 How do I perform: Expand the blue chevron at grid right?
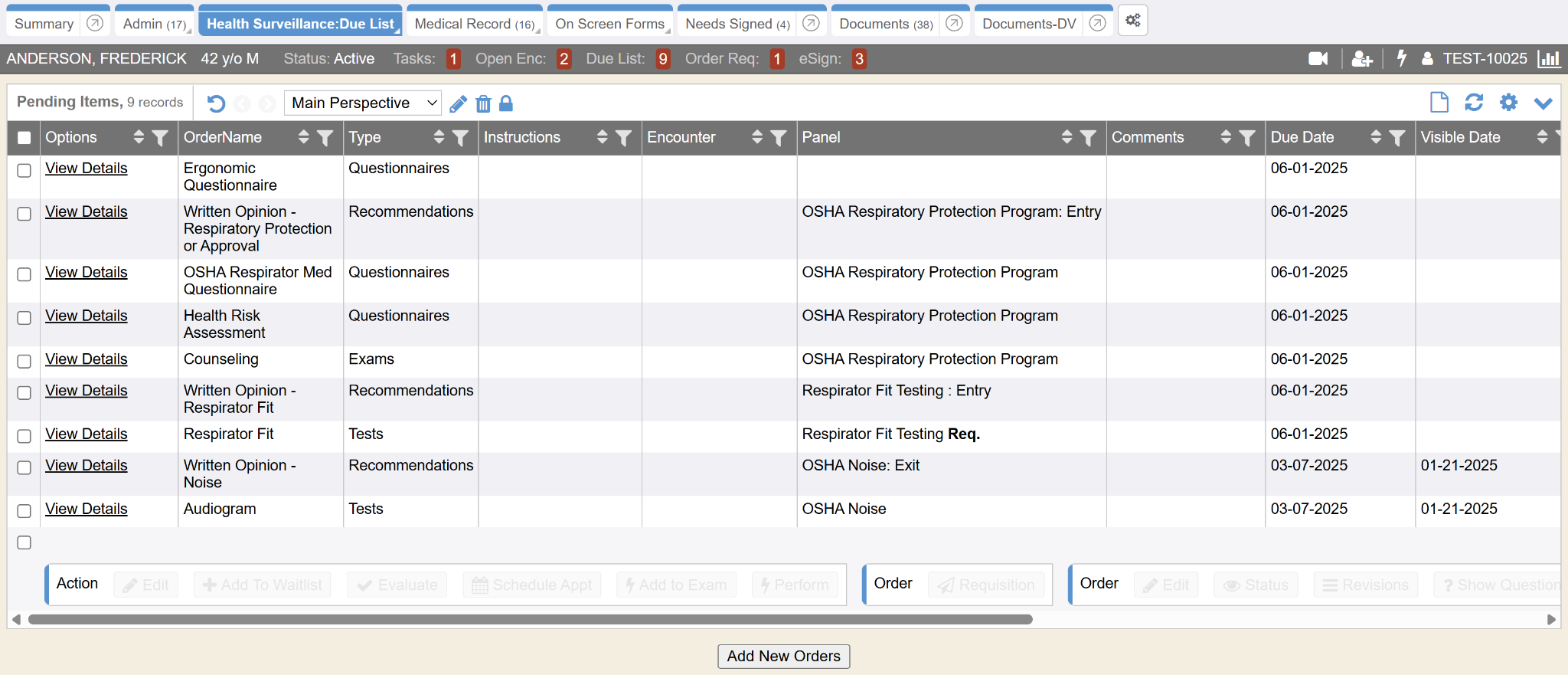click(1543, 103)
